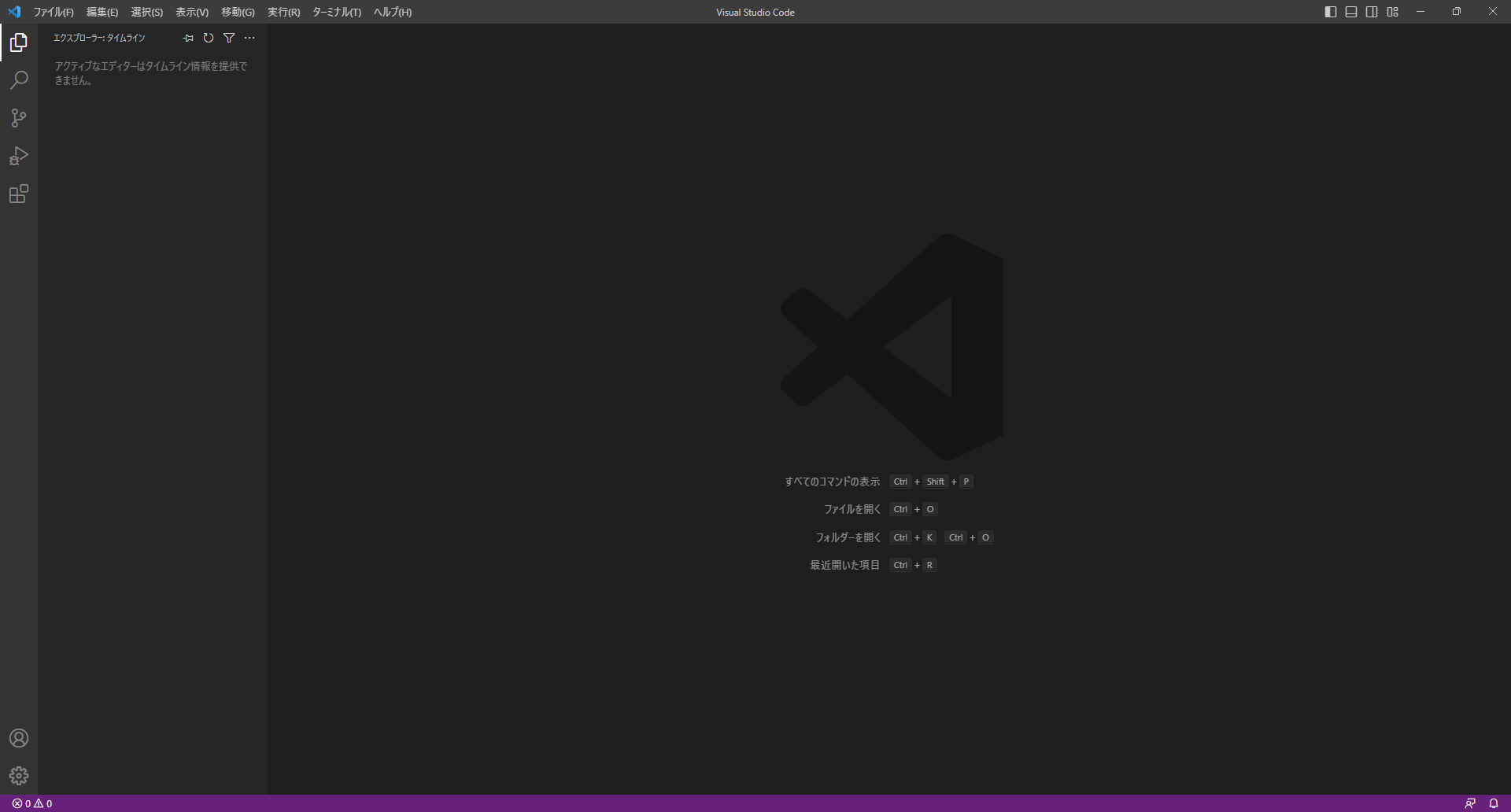Viewport: 1511px width, 812px height.
Task: Open the ターミナル(T) menu
Action: [x=337, y=12]
